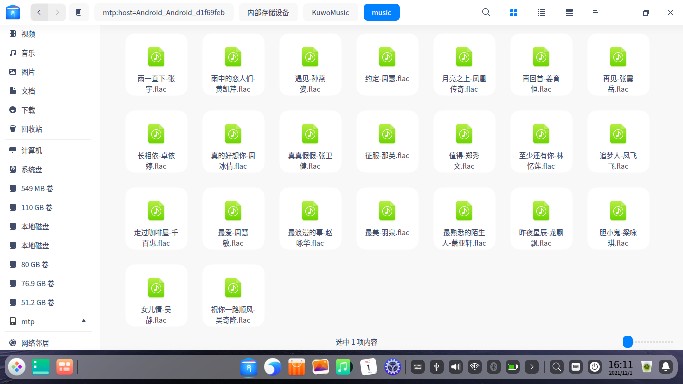Open File Manager from the dock
Screen dimensions: 683x384
pyautogui.click(x=249, y=367)
